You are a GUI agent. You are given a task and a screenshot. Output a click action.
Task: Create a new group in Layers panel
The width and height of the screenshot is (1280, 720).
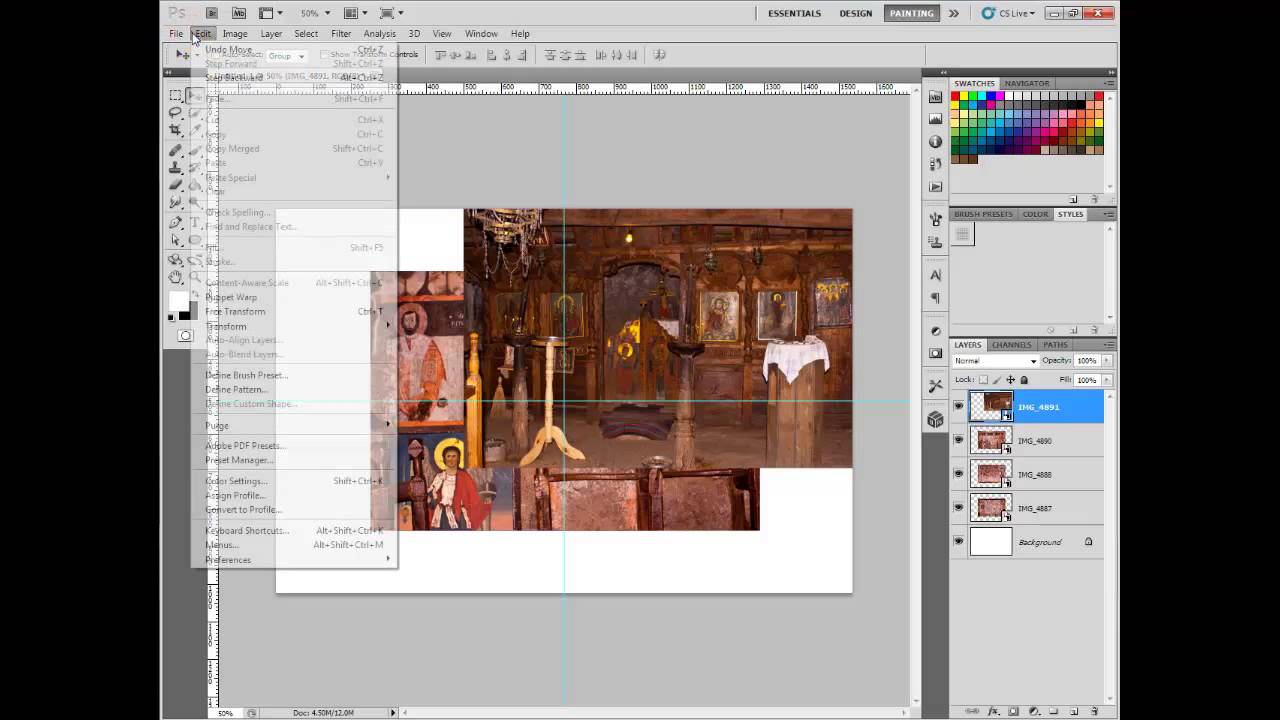1053,711
